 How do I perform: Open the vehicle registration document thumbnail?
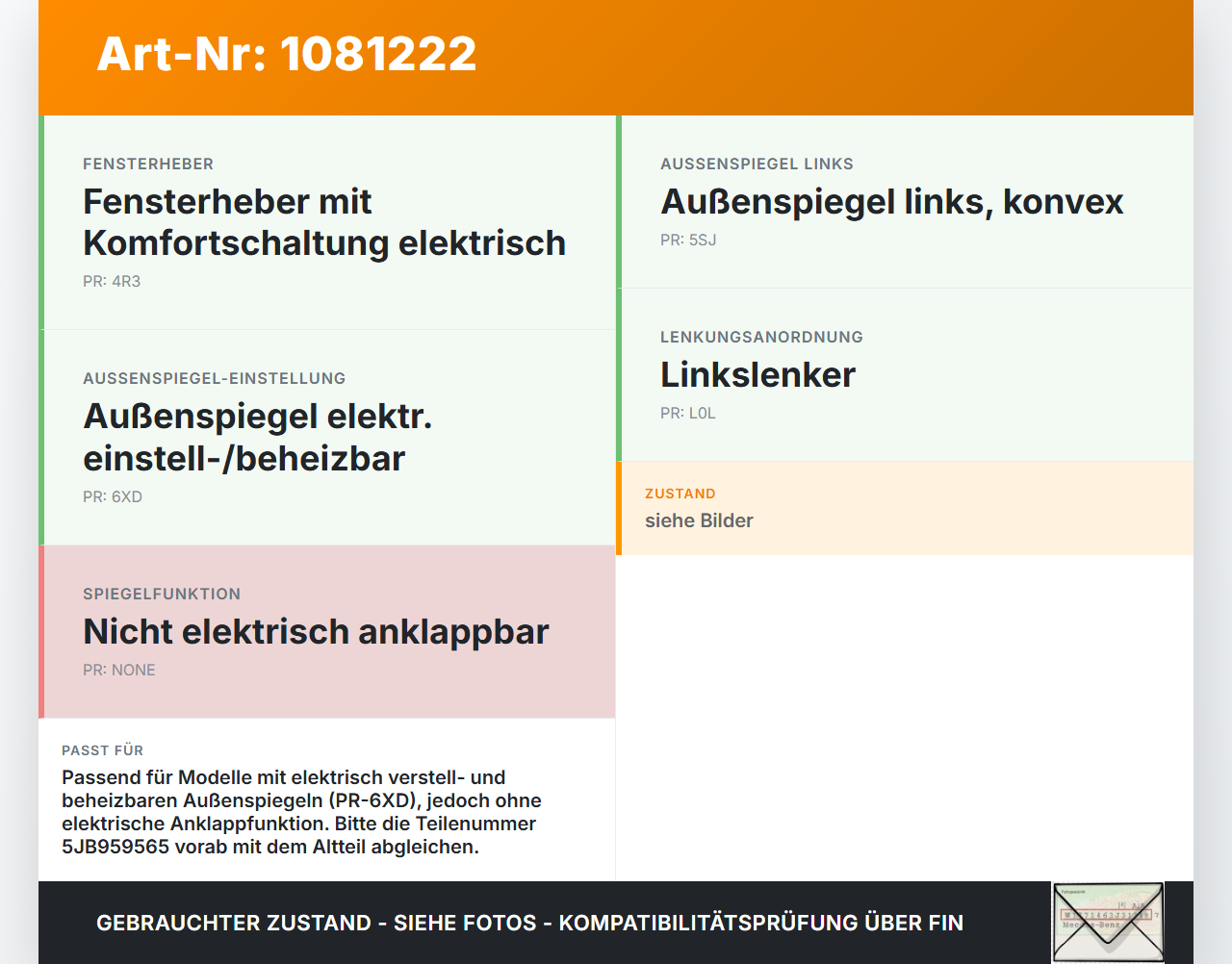(x=1108, y=922)
